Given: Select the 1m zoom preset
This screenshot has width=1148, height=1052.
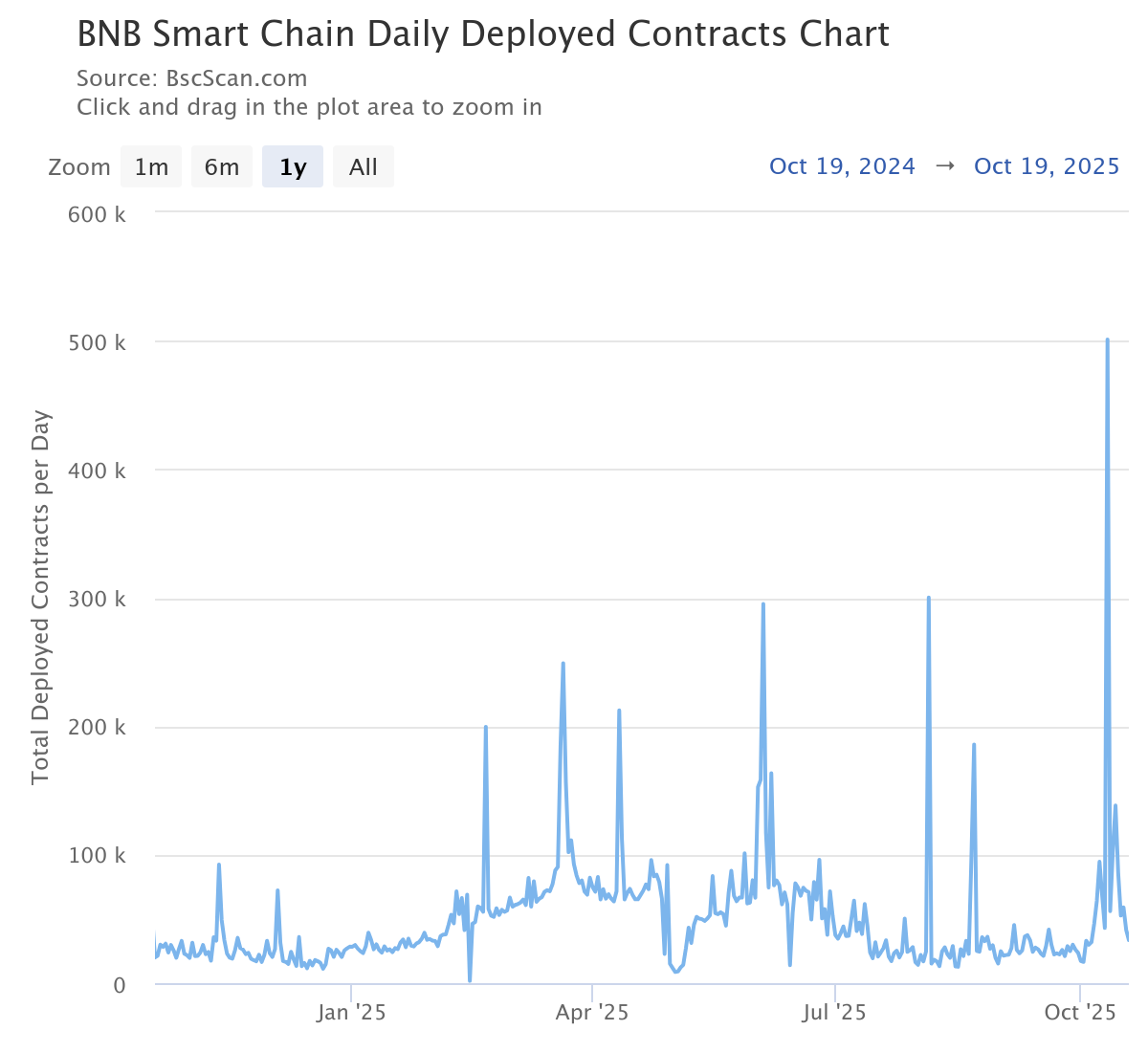Looking at the screenshot, I should click(x=150, y=165).
